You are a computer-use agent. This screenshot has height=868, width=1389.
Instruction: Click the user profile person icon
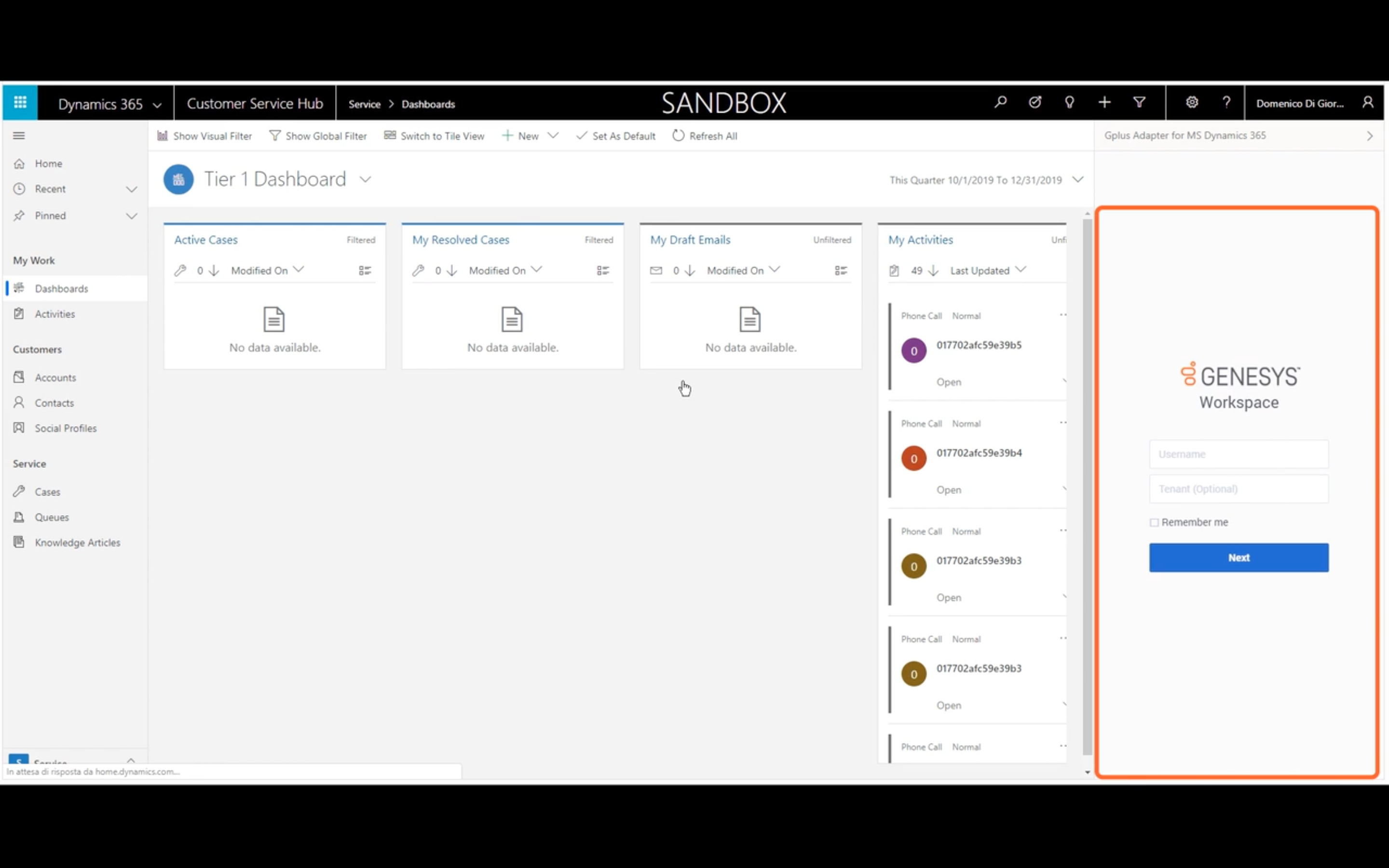[1368, 103]
